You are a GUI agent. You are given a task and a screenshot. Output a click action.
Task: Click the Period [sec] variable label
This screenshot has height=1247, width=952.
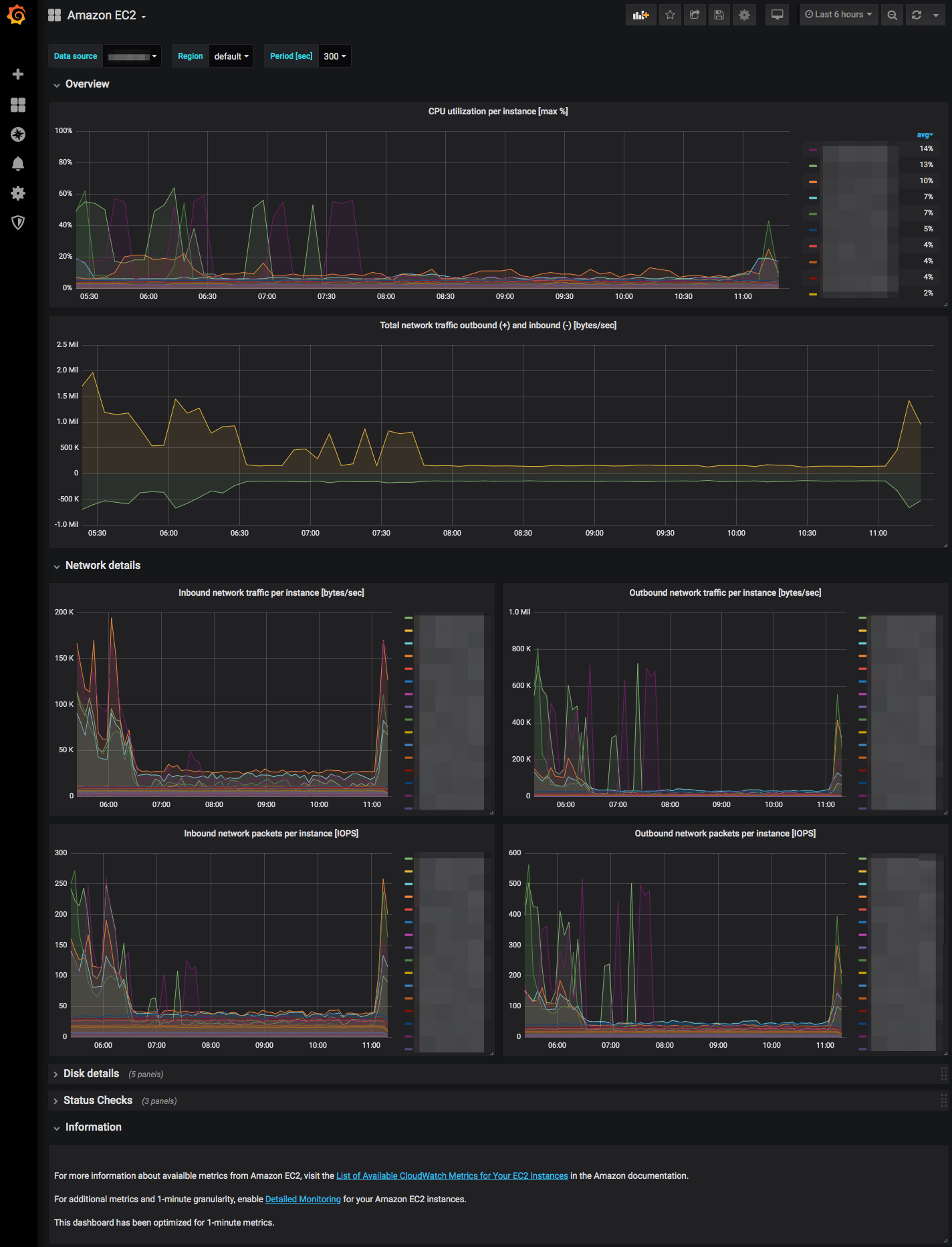(x=291, y=56)
